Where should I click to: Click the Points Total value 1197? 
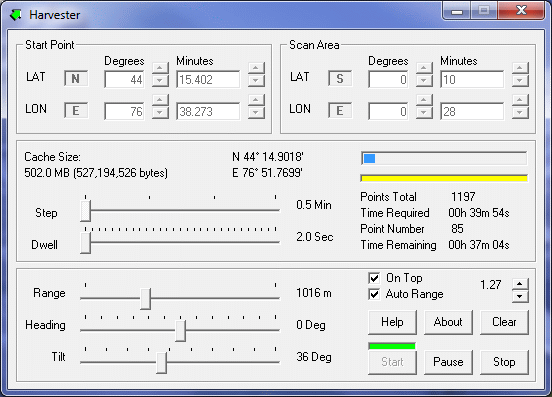[x=463, y=196]
